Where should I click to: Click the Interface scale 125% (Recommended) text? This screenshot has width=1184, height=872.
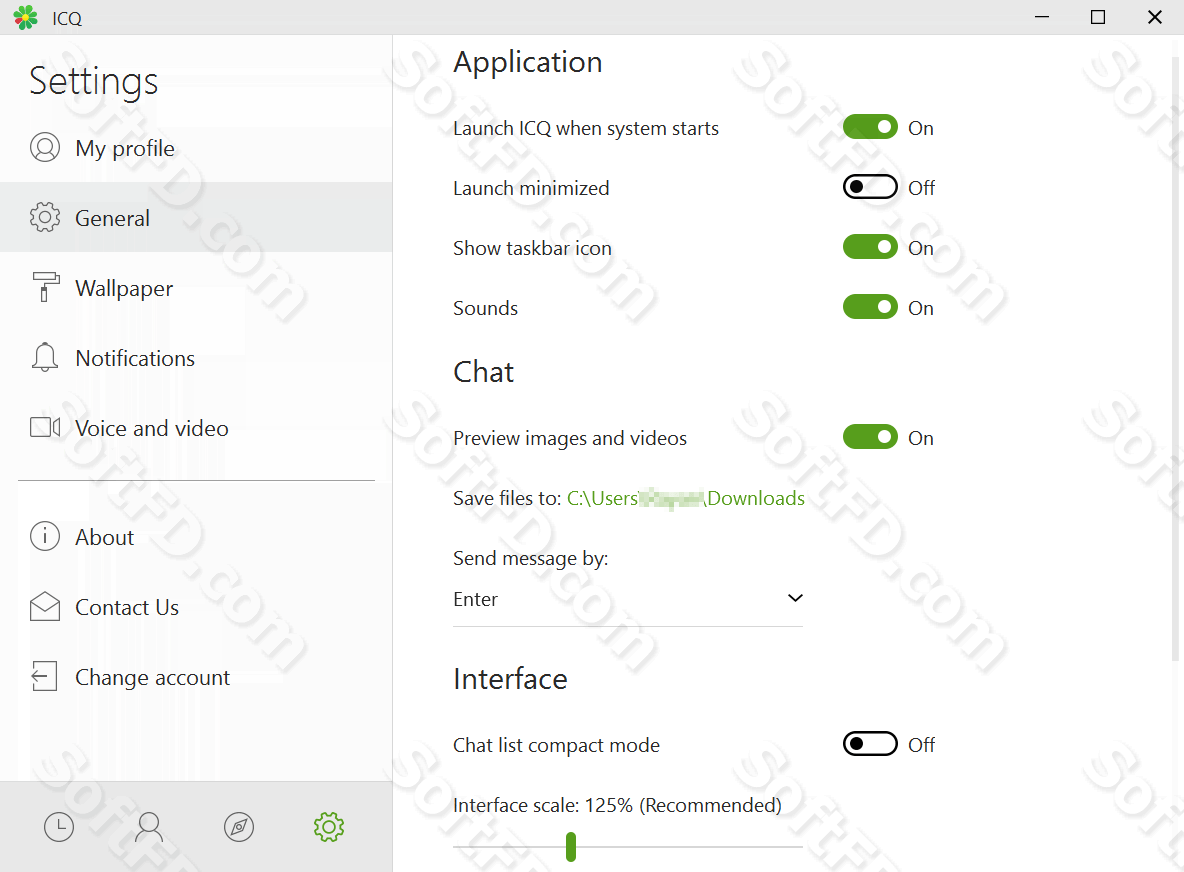pos(617,805)
